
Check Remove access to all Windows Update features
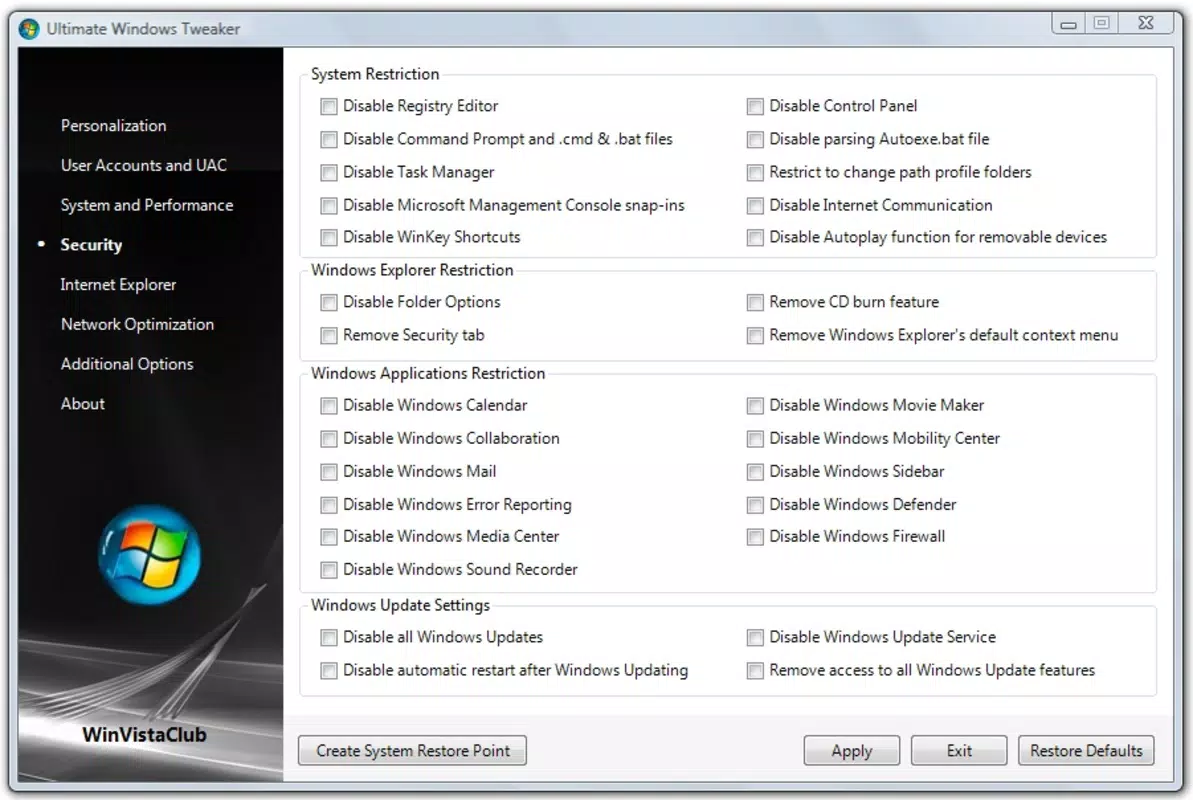[x=755, y=671]
